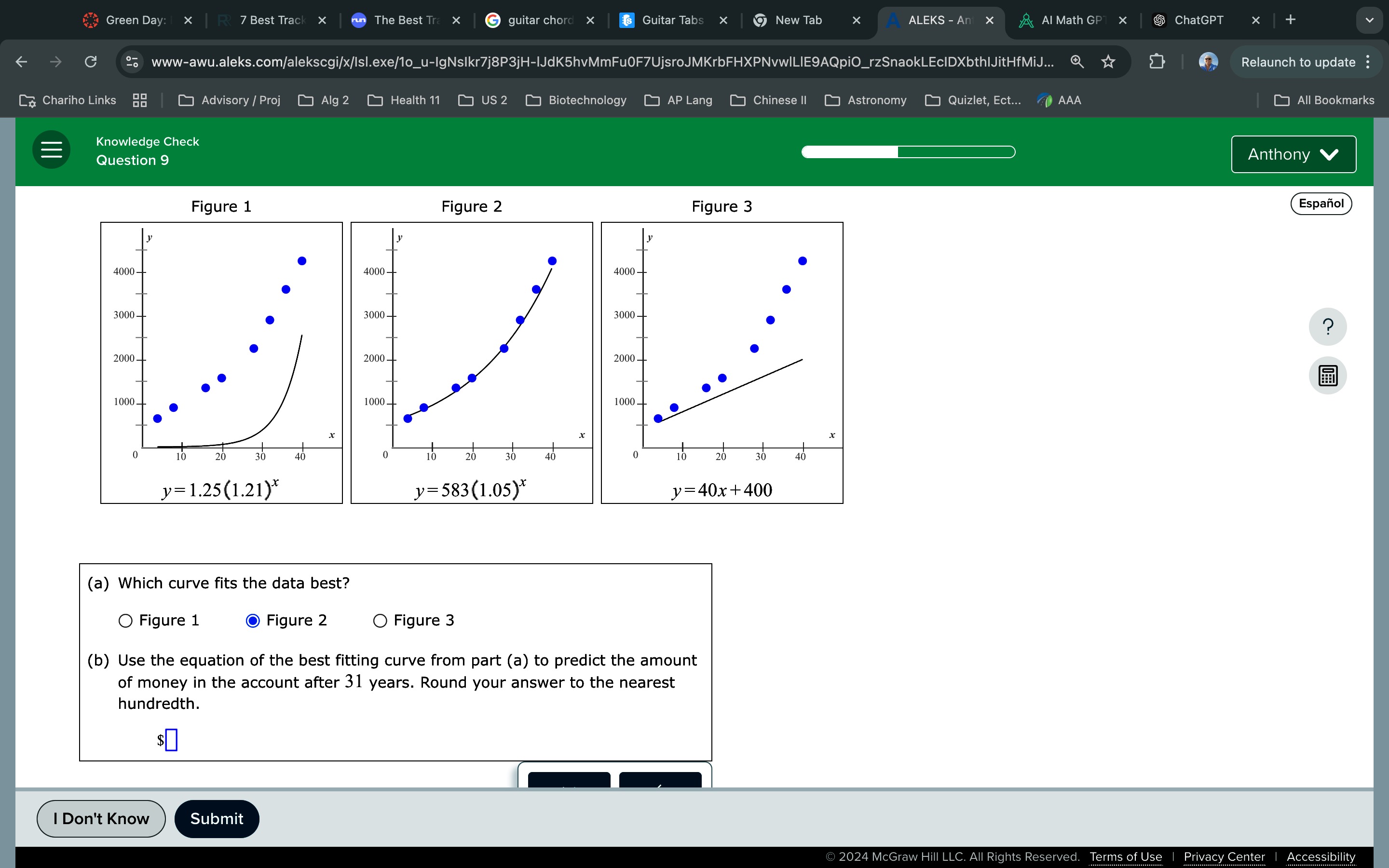The height and width of the screenshot is (868, 1389).
Task: Open the Chinese II bookmark folder
Action: pyautogui.click(x=769, y=100)
